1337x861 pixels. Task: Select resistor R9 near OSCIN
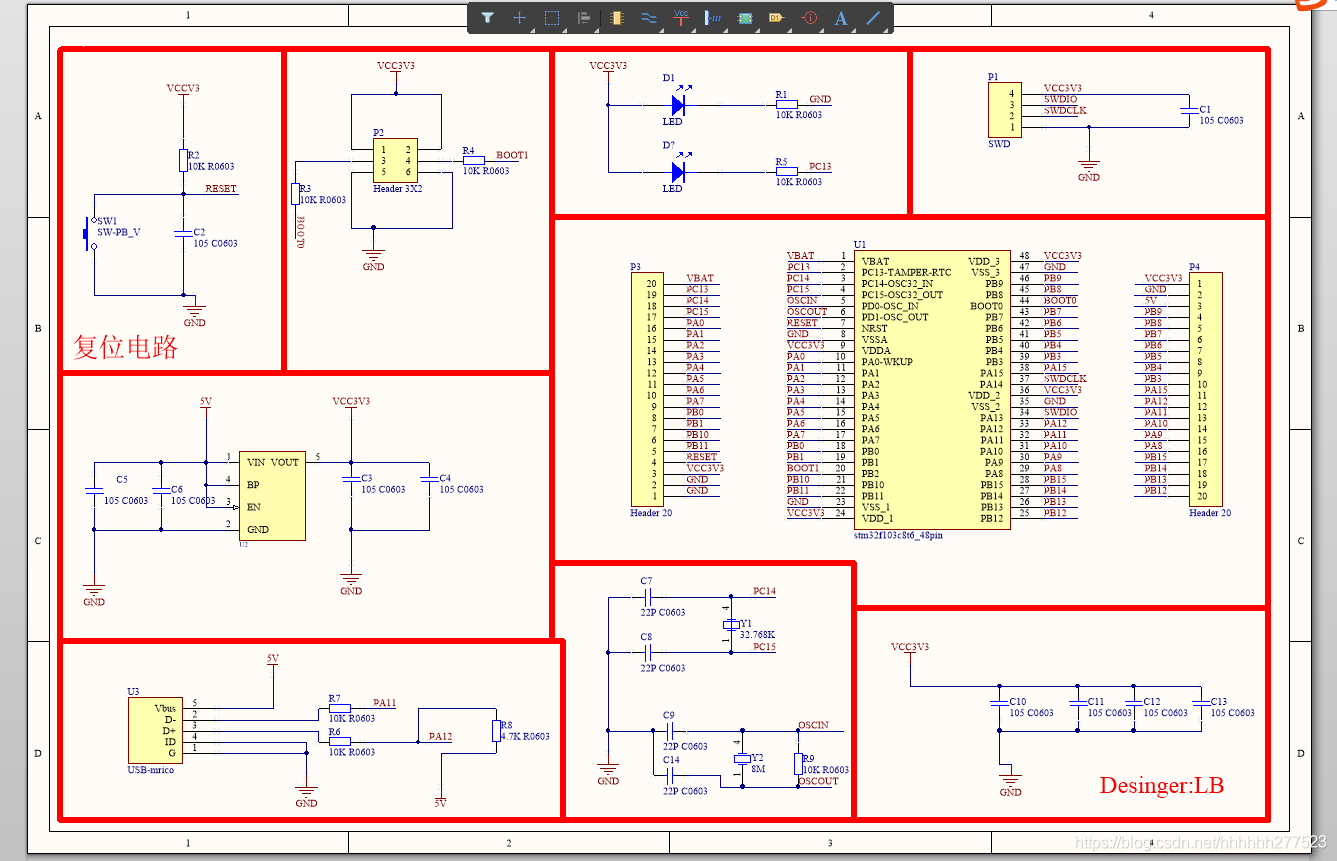pyautogui.click(x=798, y=764)
